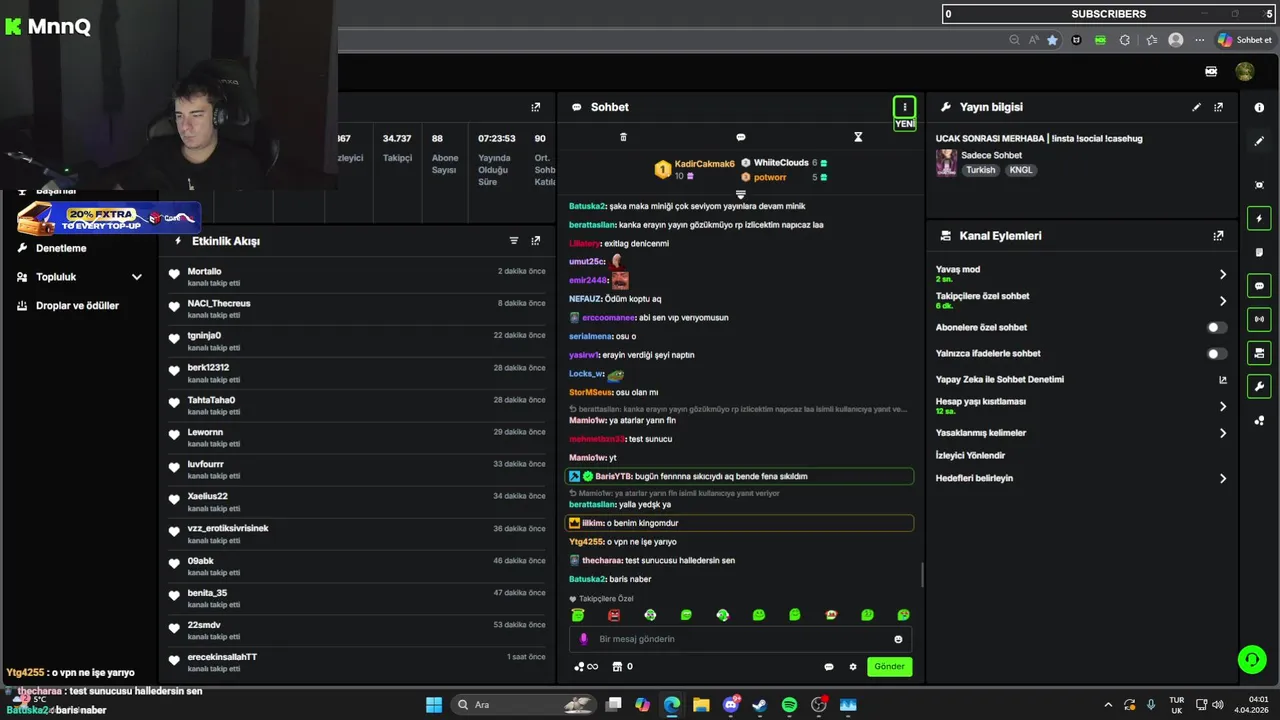
Task: Click the shop icon with 0 count
Action: [622, 667]
